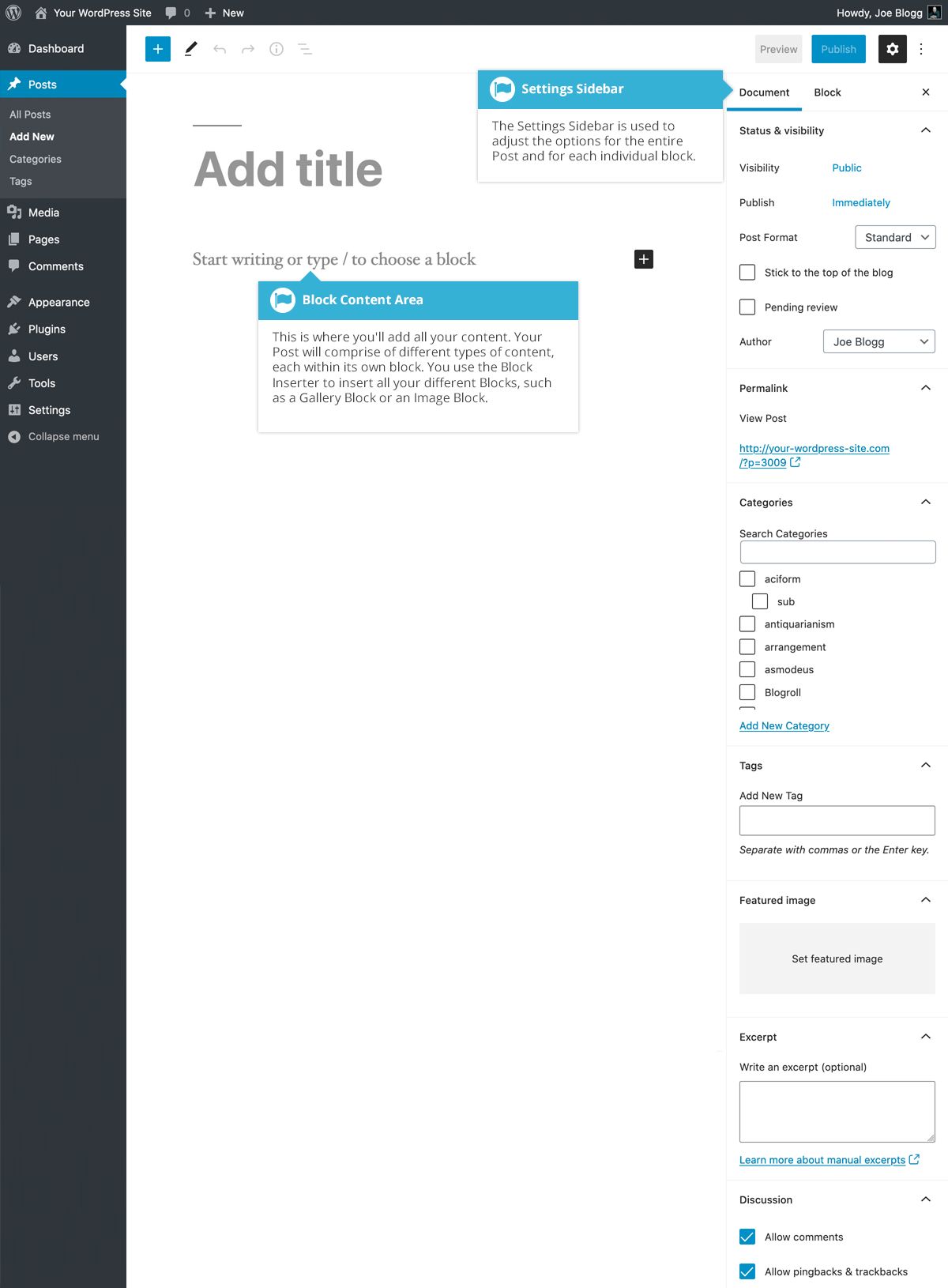Click the Add New Category link

coord(784,725)
